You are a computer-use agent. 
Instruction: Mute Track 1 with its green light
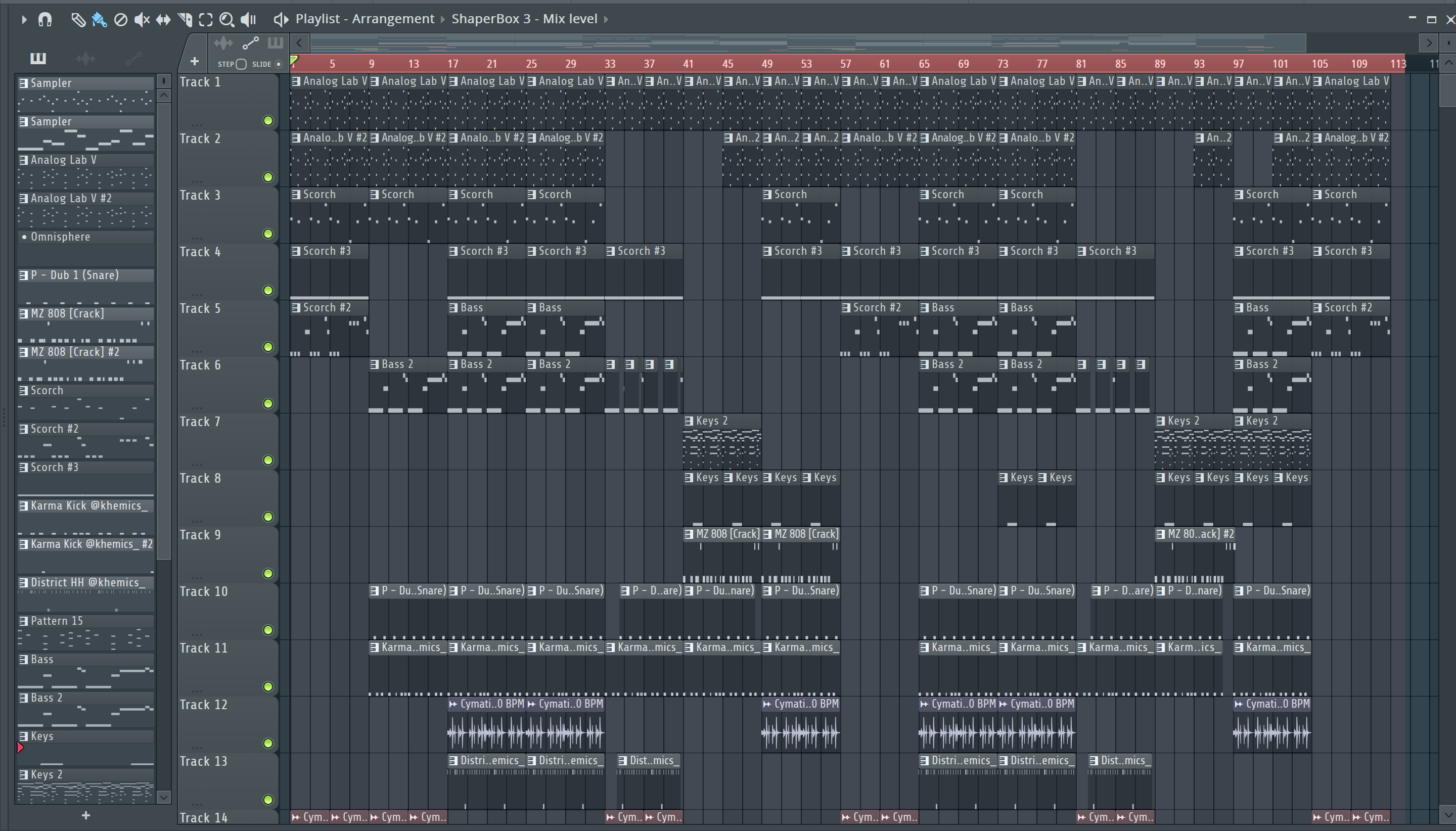click(267, 120)
